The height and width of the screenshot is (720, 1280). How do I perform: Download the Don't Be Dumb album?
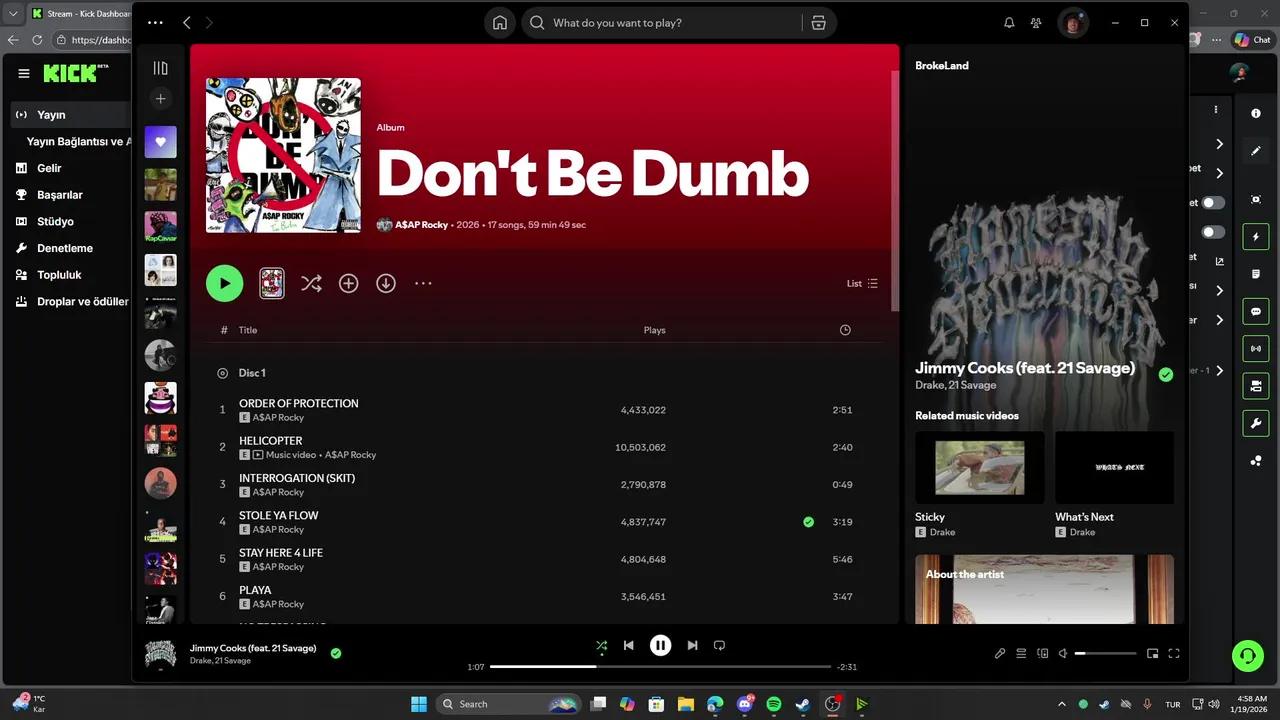(386, 283)
